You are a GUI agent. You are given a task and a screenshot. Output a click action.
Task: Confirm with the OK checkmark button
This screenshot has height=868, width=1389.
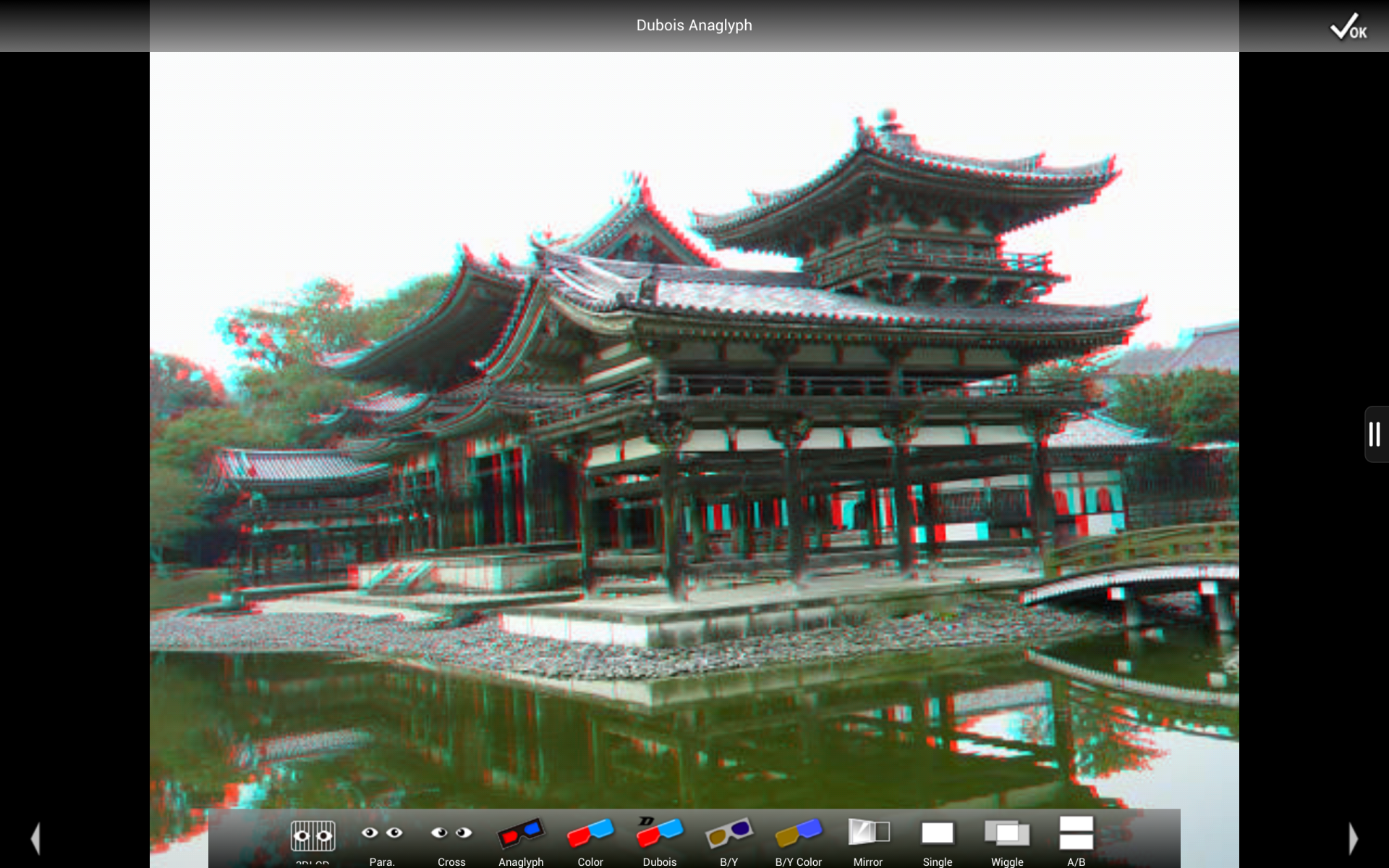click(x=1347, y=27)
